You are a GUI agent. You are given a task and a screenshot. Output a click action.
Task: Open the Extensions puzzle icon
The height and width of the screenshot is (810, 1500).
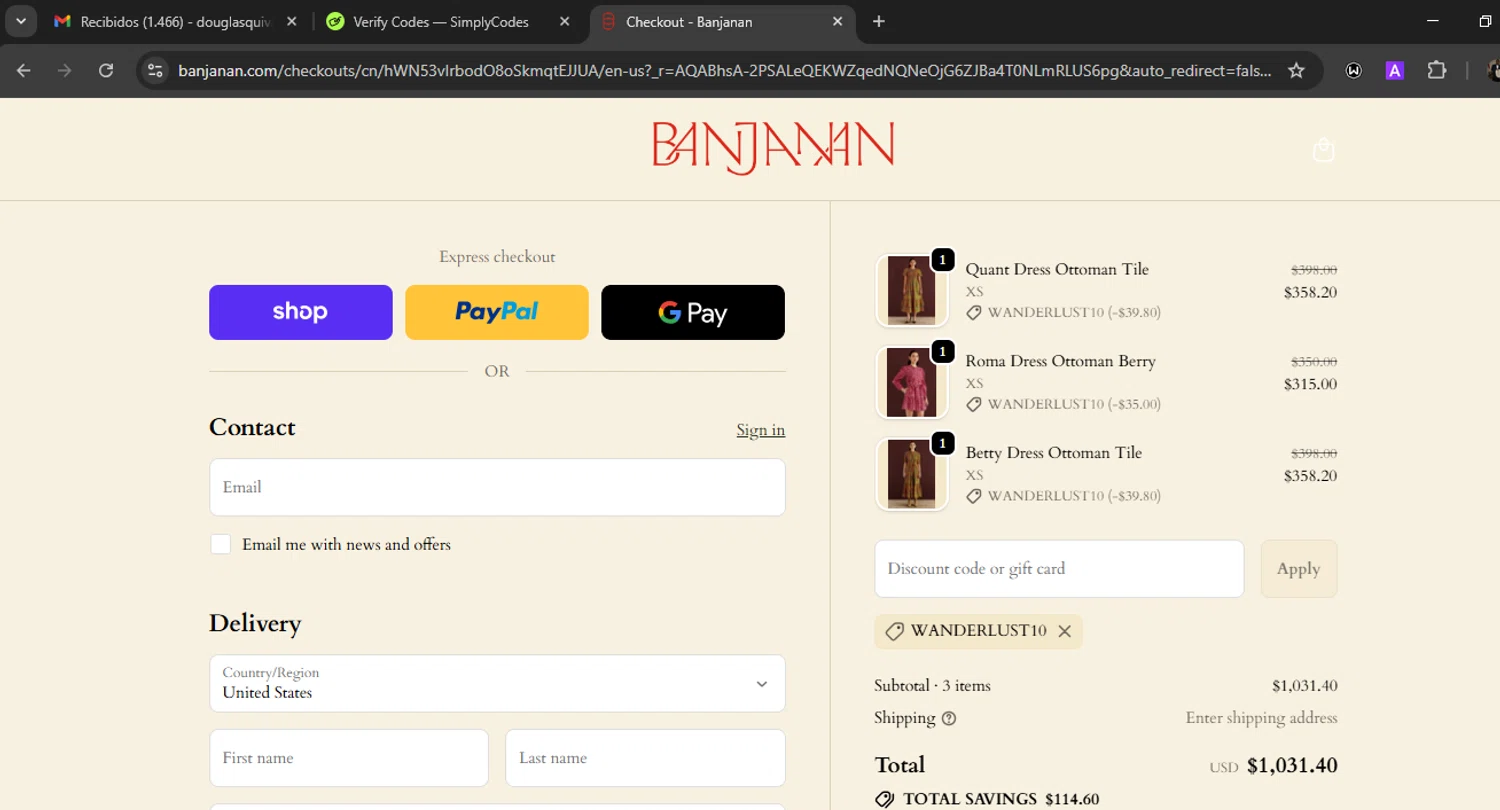[1437, 70]
